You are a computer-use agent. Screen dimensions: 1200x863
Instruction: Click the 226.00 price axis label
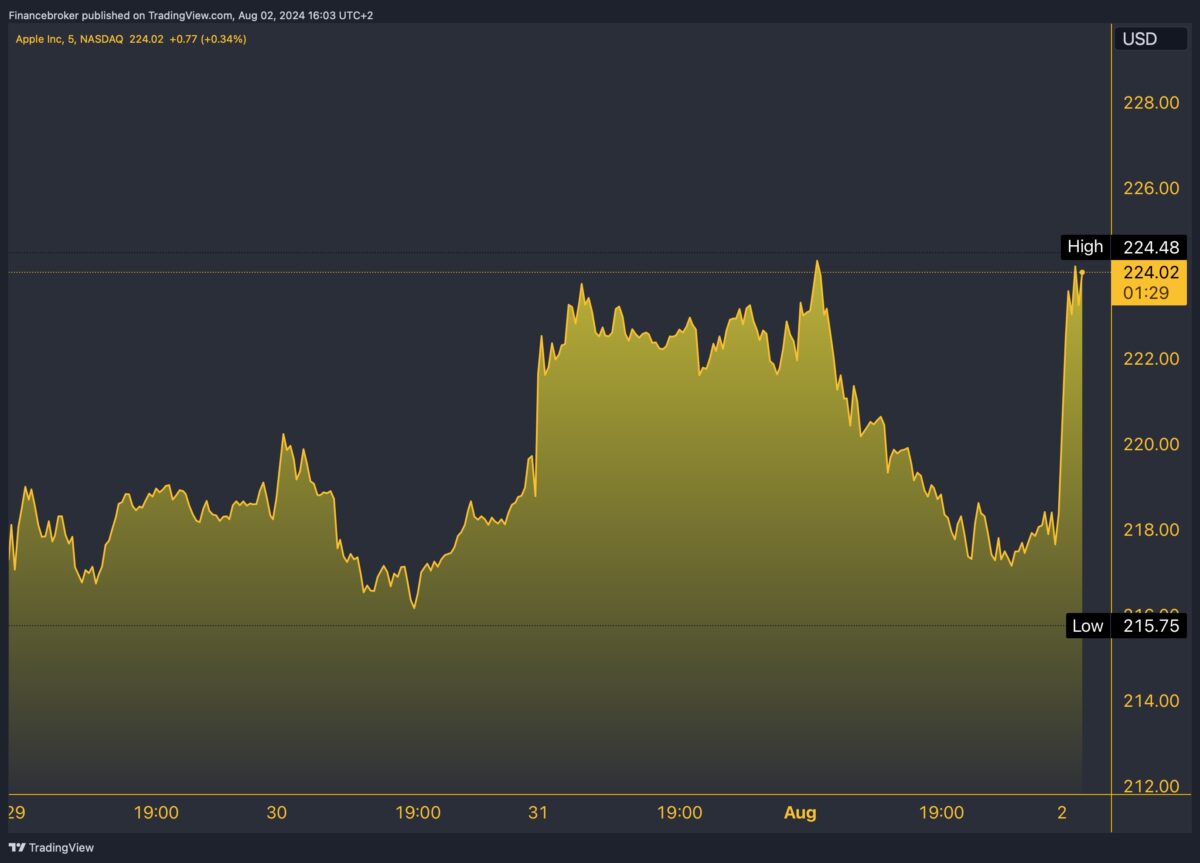[1152, 189]
